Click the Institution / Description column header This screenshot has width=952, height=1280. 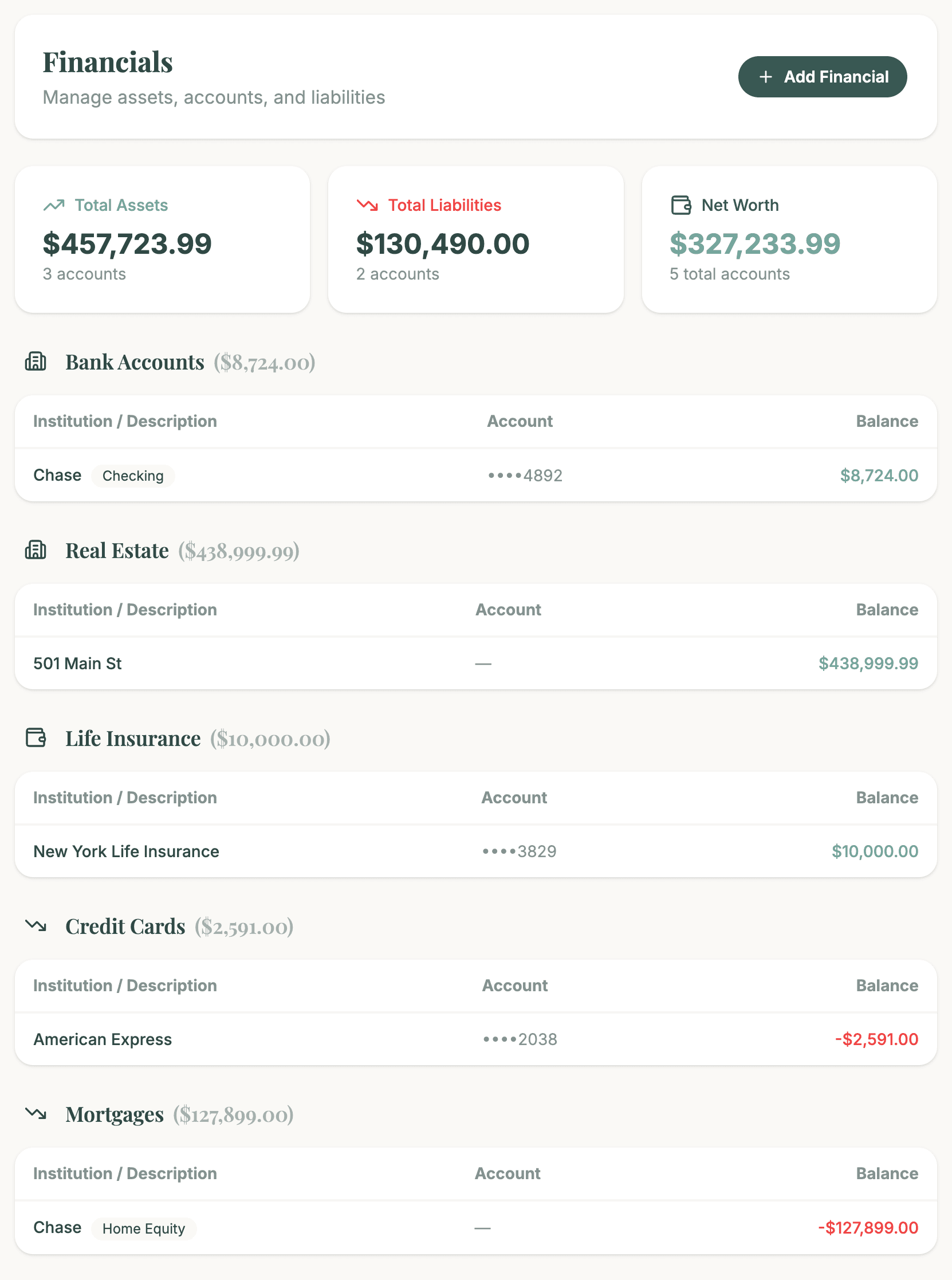click(124, 421)
